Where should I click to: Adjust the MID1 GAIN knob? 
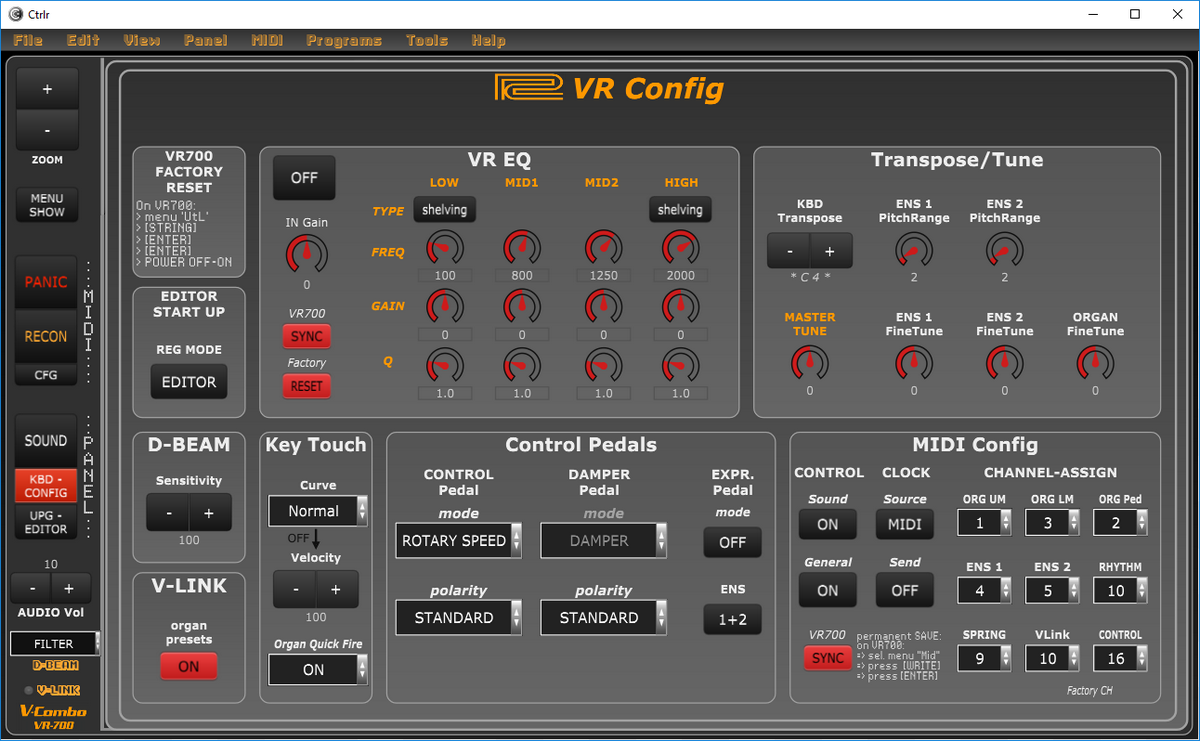pyautogui.click(x=522, y=307)
